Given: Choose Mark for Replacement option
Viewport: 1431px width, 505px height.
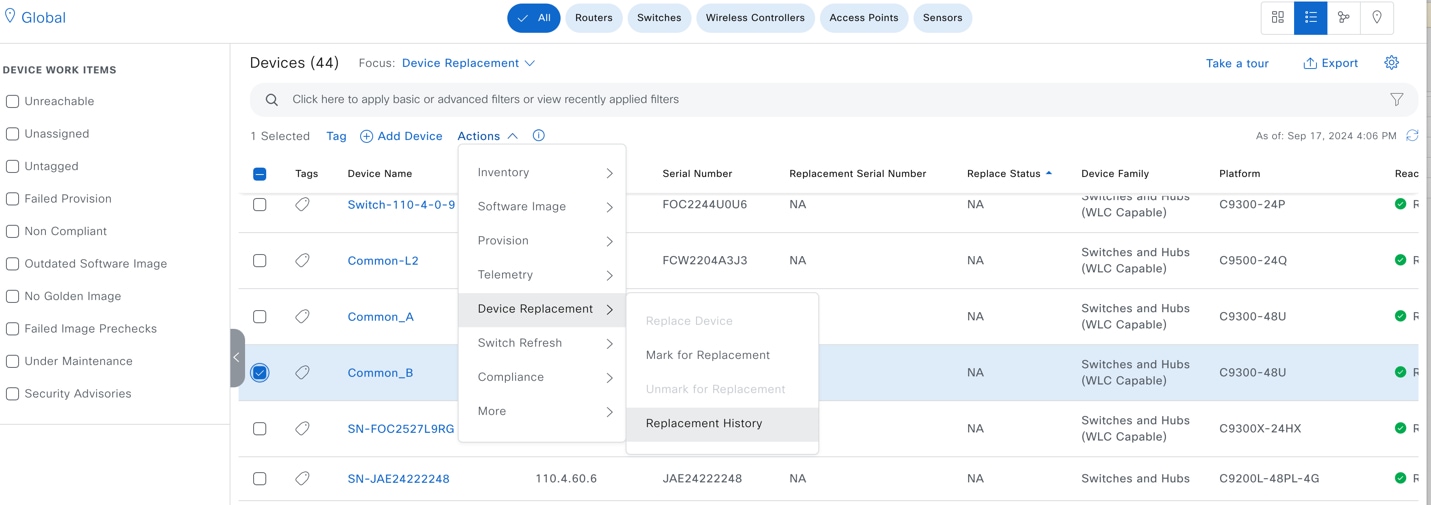Looking at the screenshot, I should [x=707, y=355].
